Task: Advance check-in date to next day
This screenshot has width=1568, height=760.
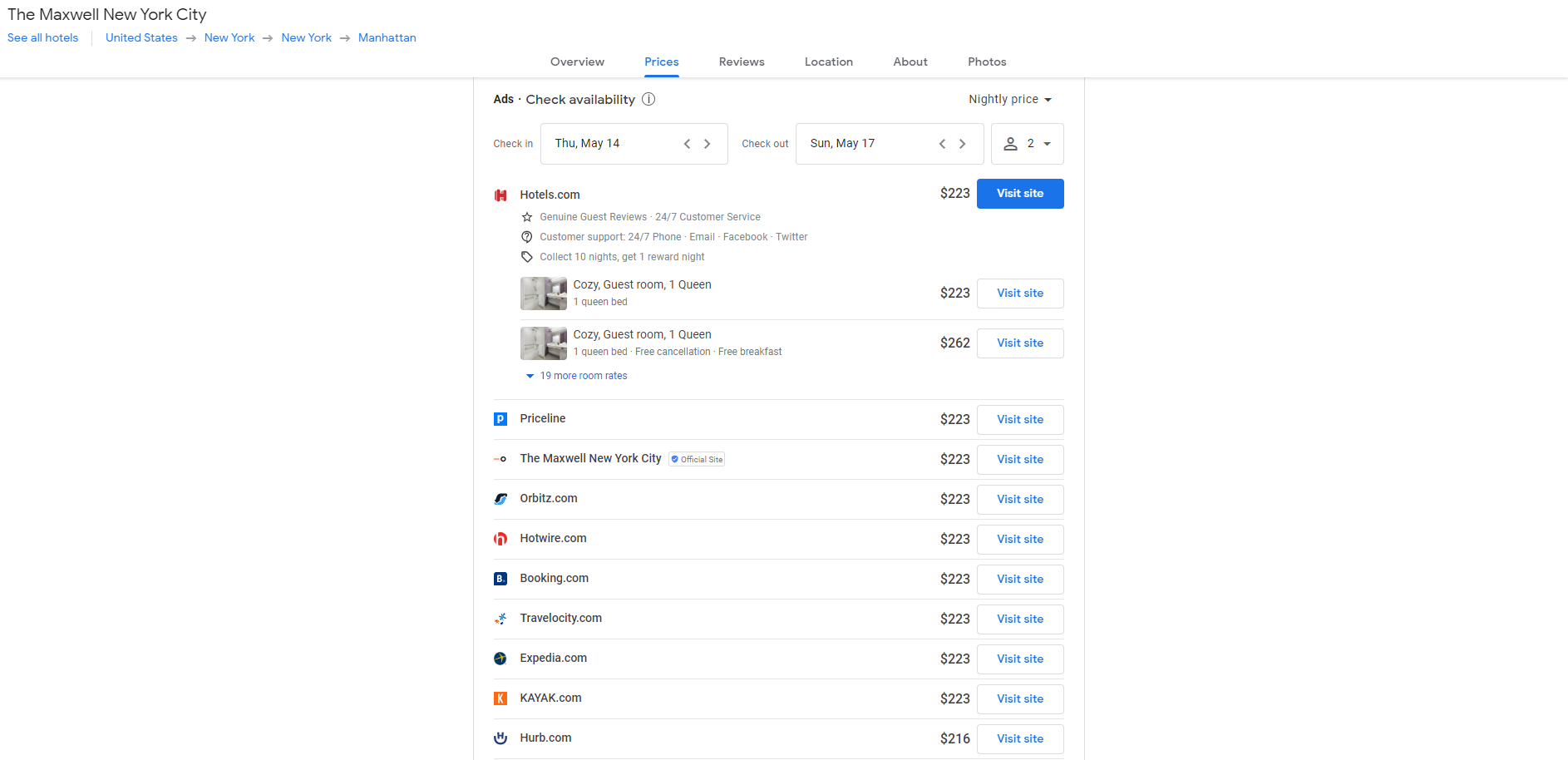Action: pos(708,144)
